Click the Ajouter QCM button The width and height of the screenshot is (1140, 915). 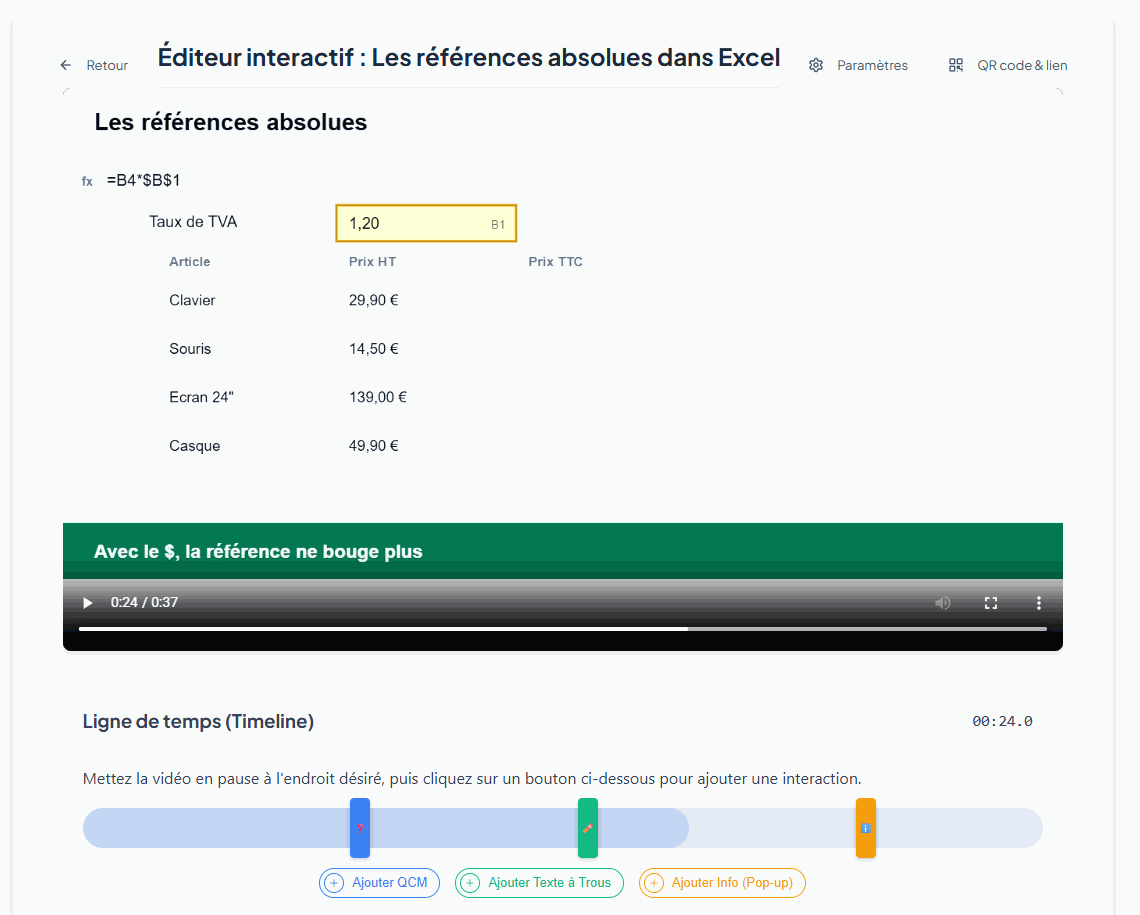click(380, 883)
